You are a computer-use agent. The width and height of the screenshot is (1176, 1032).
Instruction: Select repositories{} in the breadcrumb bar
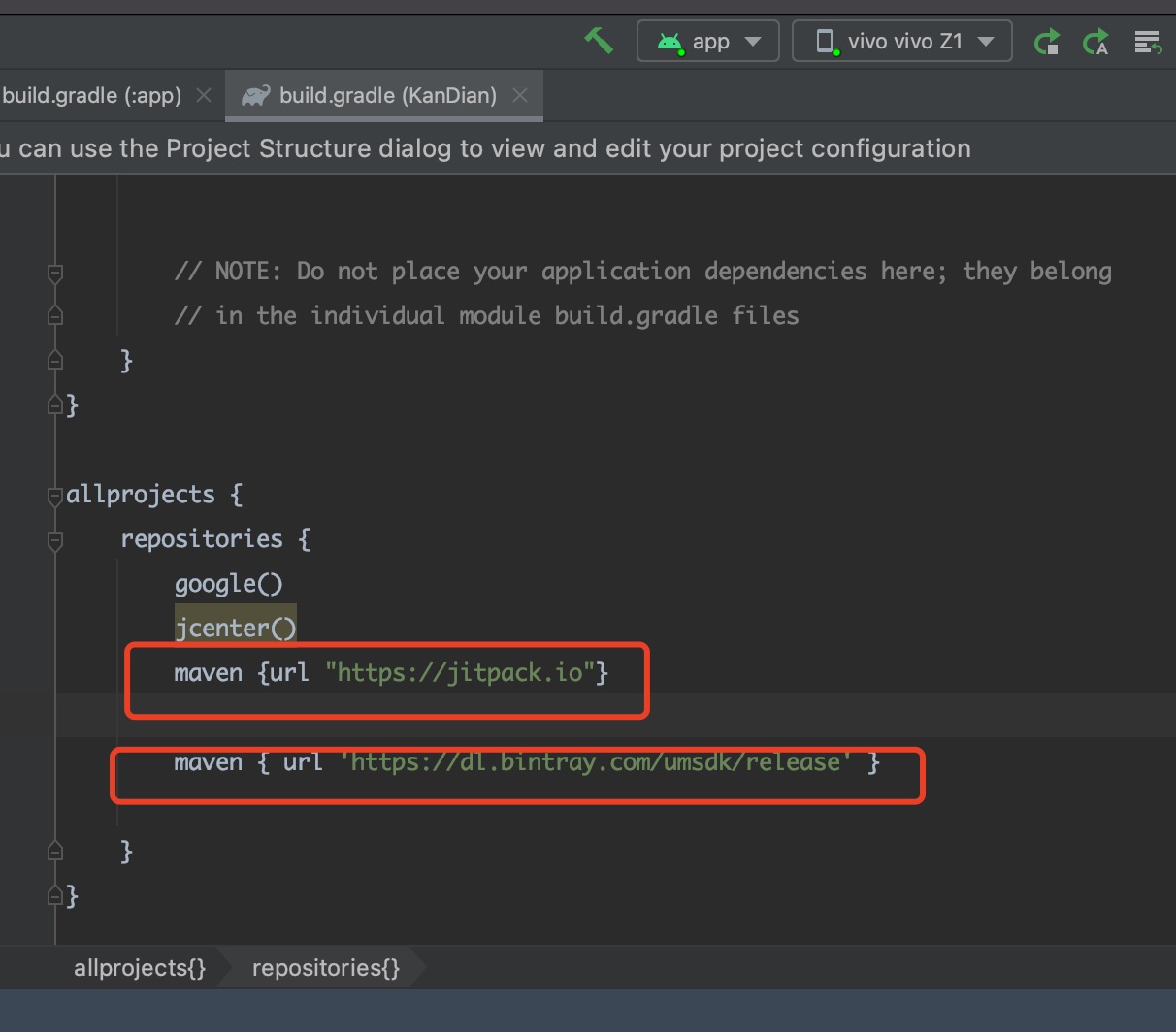pos(326,968)
